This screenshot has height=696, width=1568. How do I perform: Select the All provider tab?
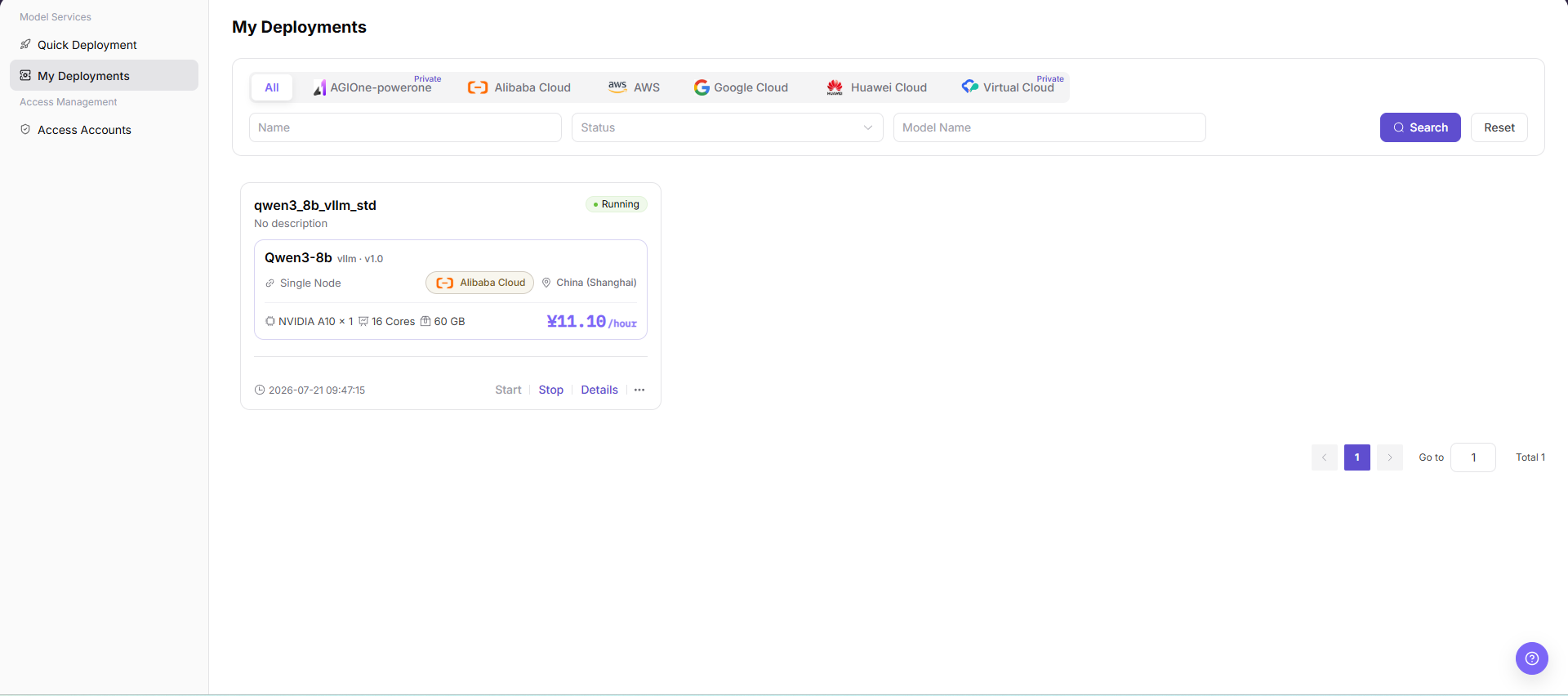(x=272, y=87)
